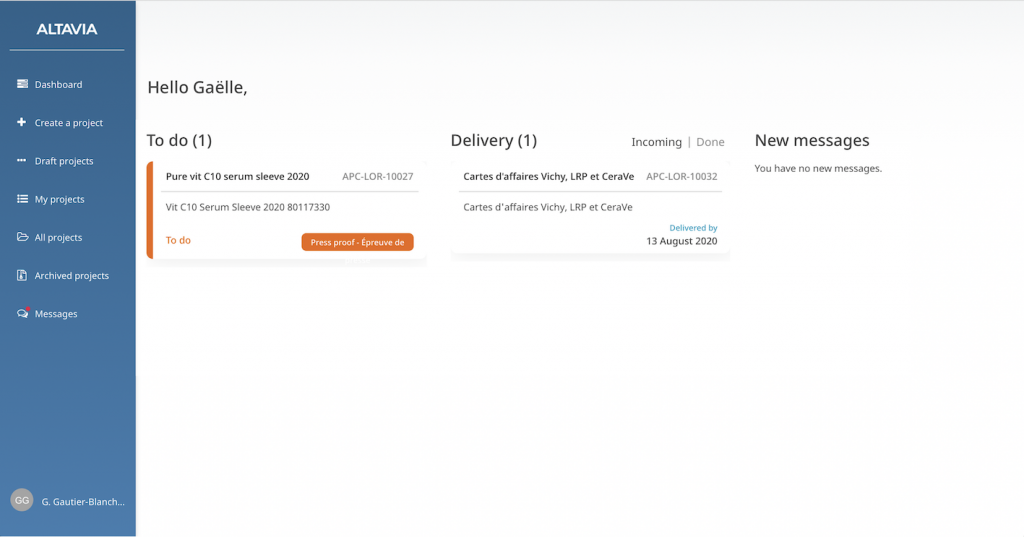This screenshot has width=1024, height=537.
Task: Select the Incoming delivery tab
Action: click(x=656, y=142)
